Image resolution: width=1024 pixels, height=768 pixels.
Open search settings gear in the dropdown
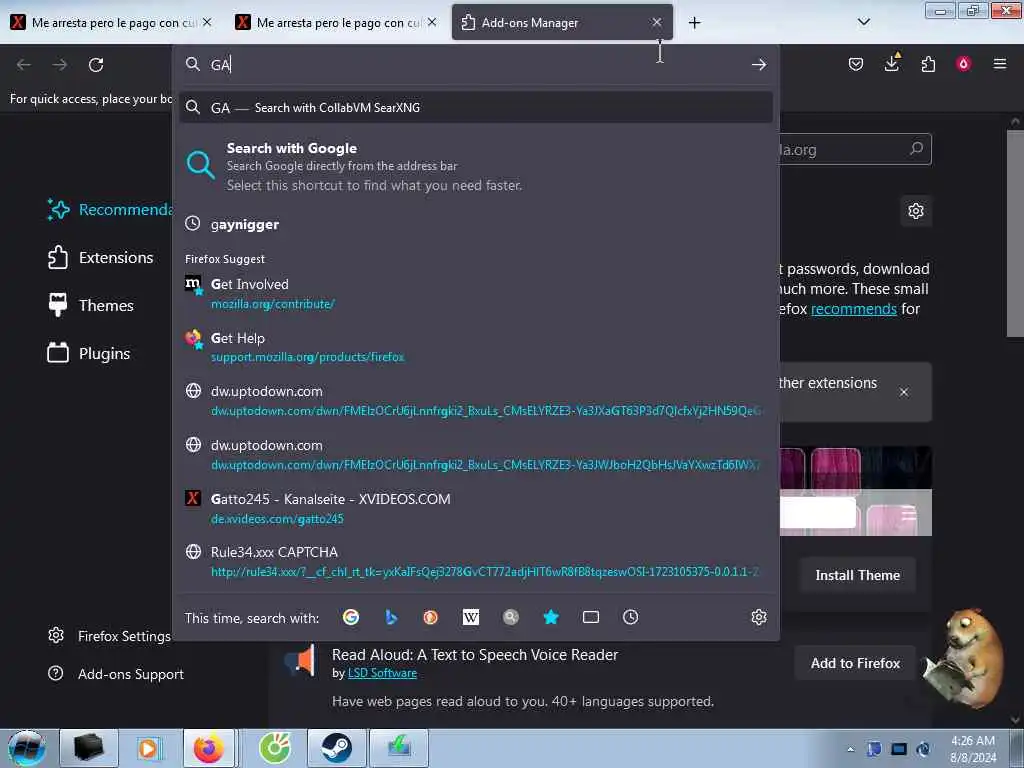pyautogui.click(x=758, y=617)
